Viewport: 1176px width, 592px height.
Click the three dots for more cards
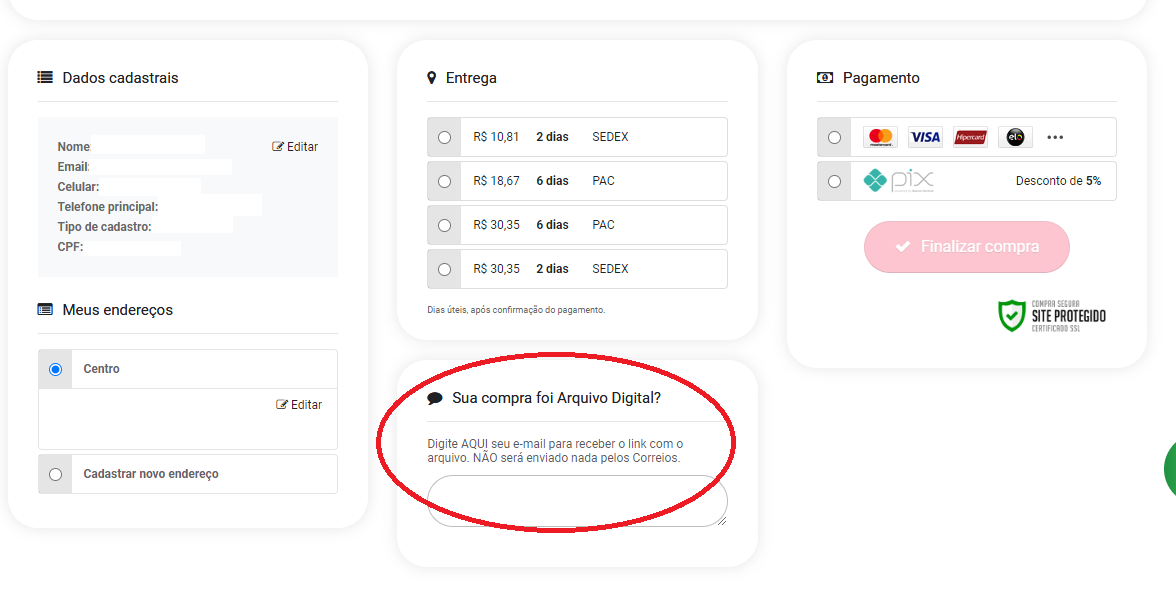click(x=1055, y=137)
